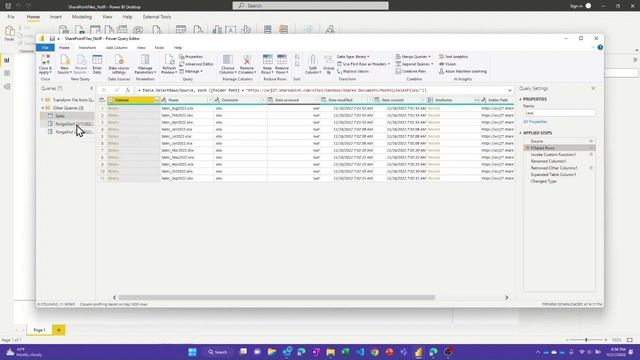Collapse the PROPERTIES section
The image size is (640, 360).
(520, 99)
